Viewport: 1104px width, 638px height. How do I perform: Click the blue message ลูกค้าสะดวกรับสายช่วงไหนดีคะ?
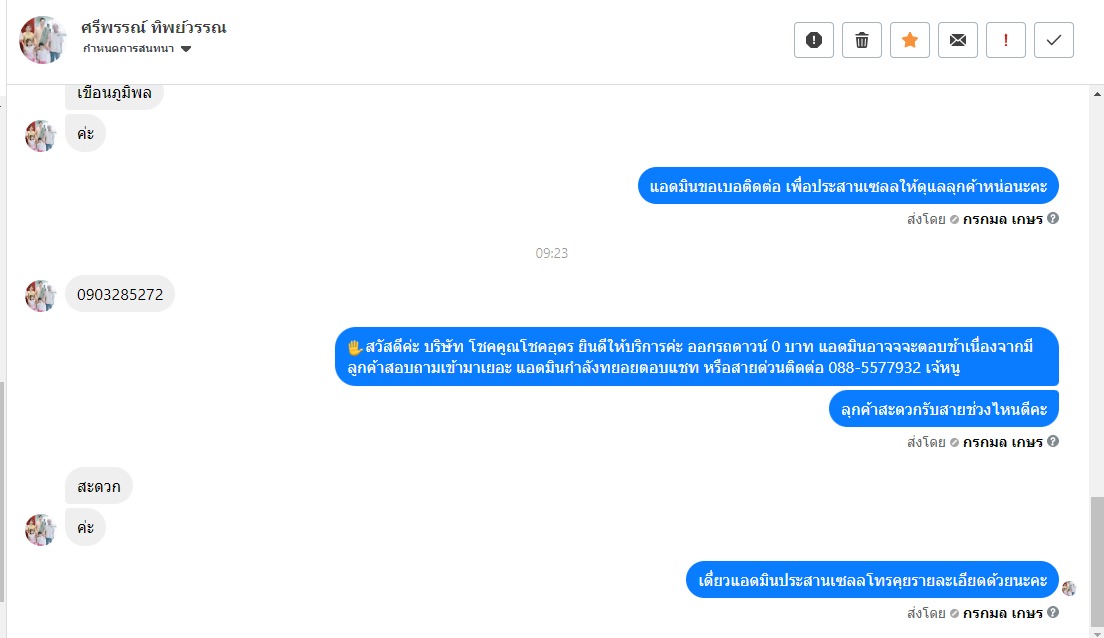943,409
